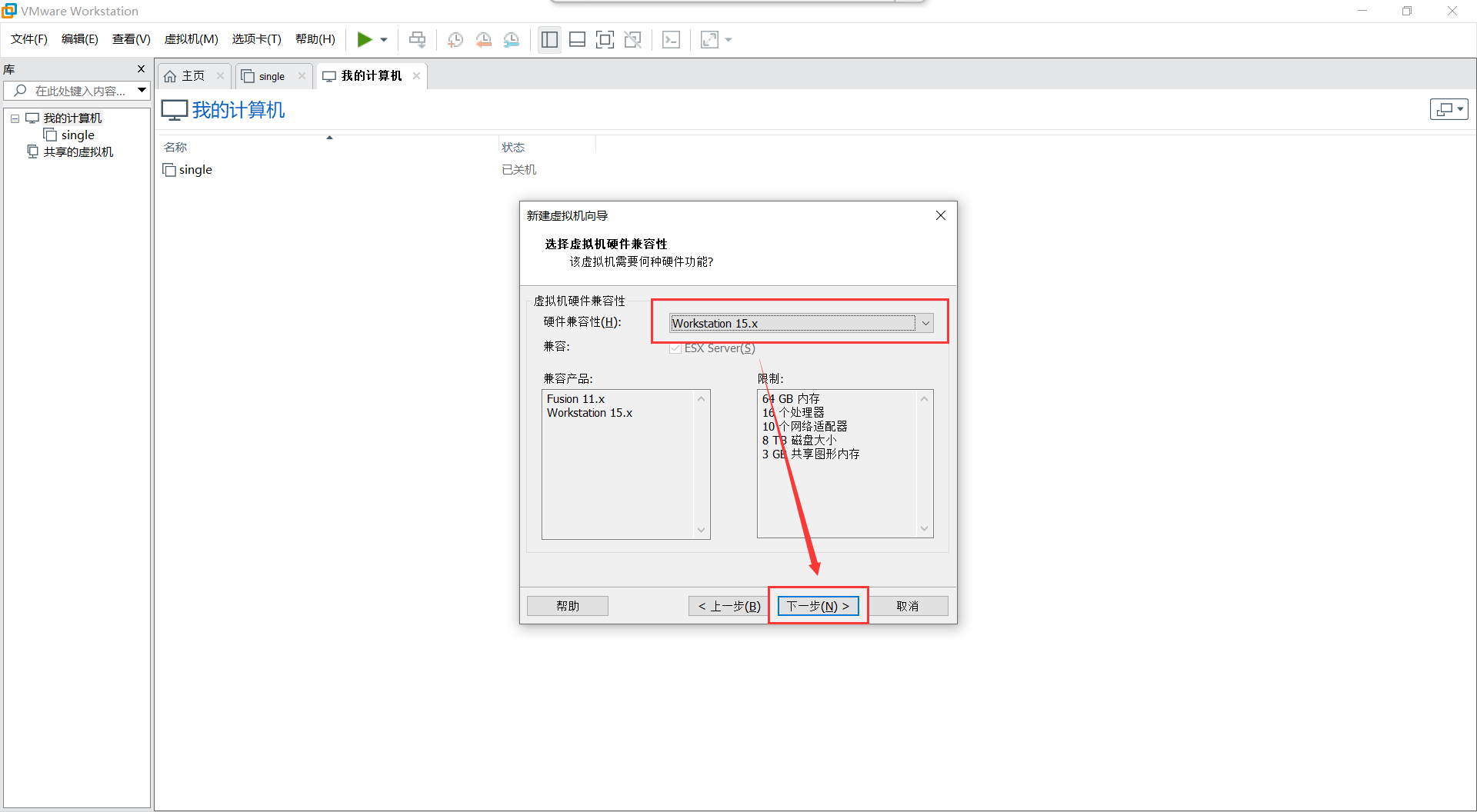Open the 选项卡(T) menu

257,39
